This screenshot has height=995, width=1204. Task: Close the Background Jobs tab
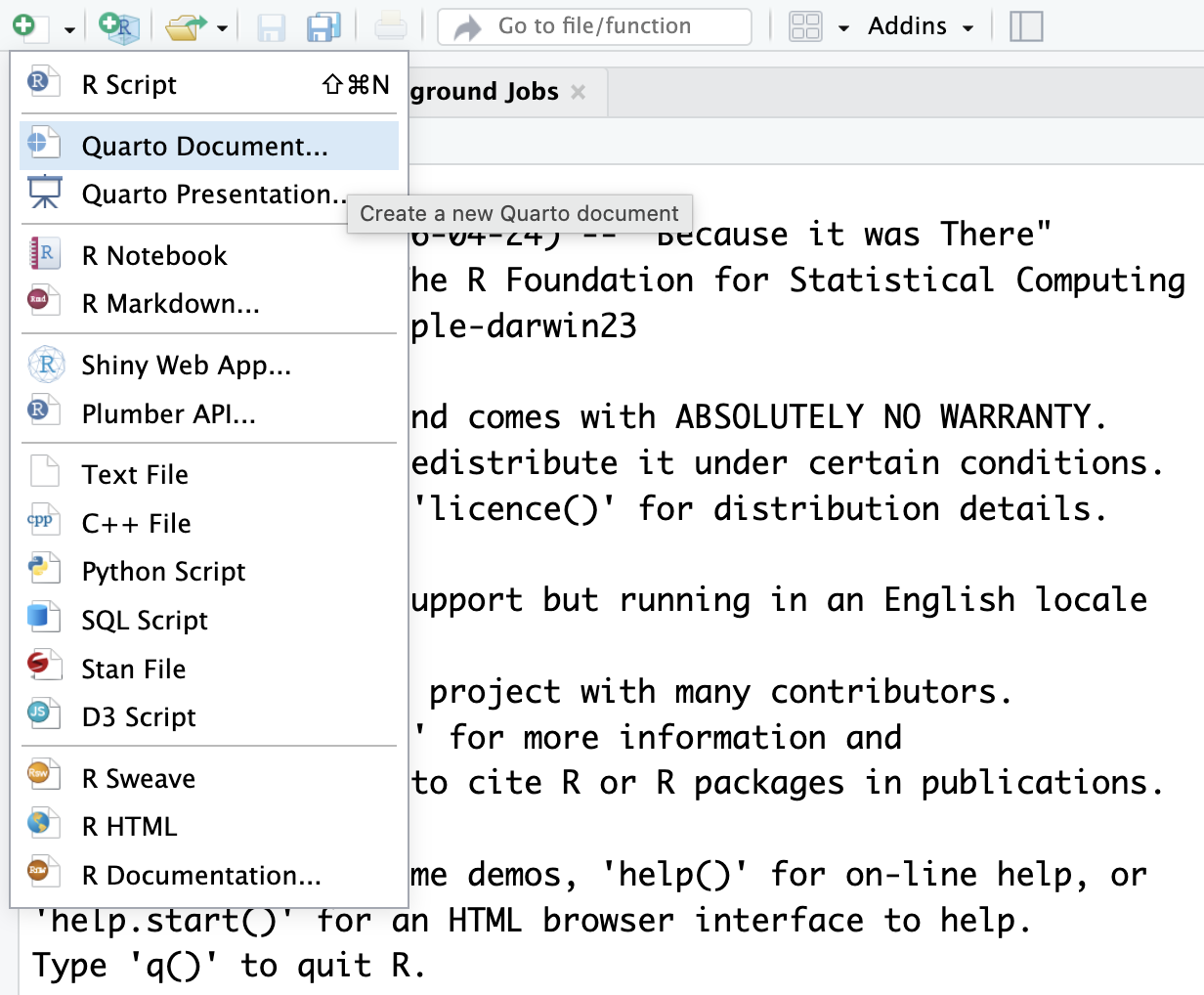pos(579,92)
